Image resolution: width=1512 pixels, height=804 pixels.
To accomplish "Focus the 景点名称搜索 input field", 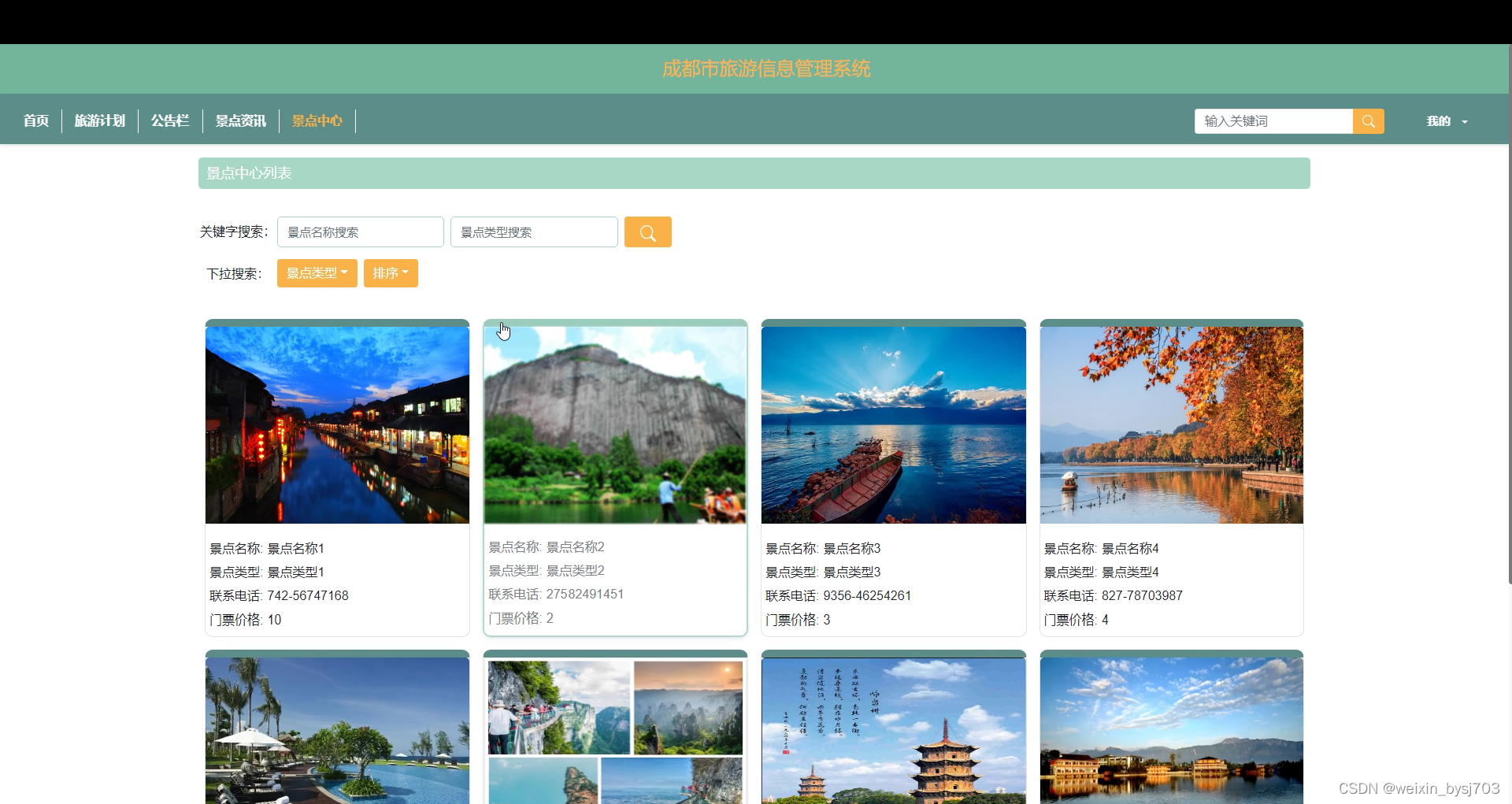I will click(361, 232).
